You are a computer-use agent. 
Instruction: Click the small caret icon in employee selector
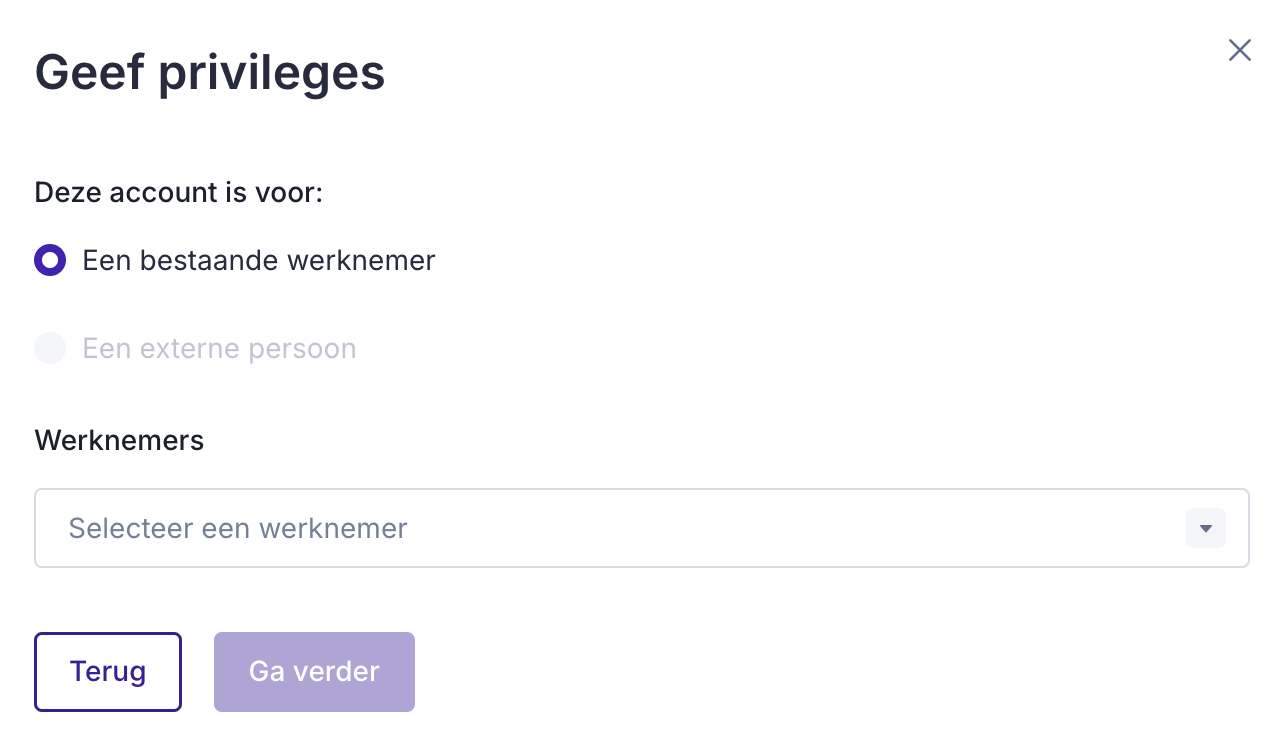coord(1205,528)
